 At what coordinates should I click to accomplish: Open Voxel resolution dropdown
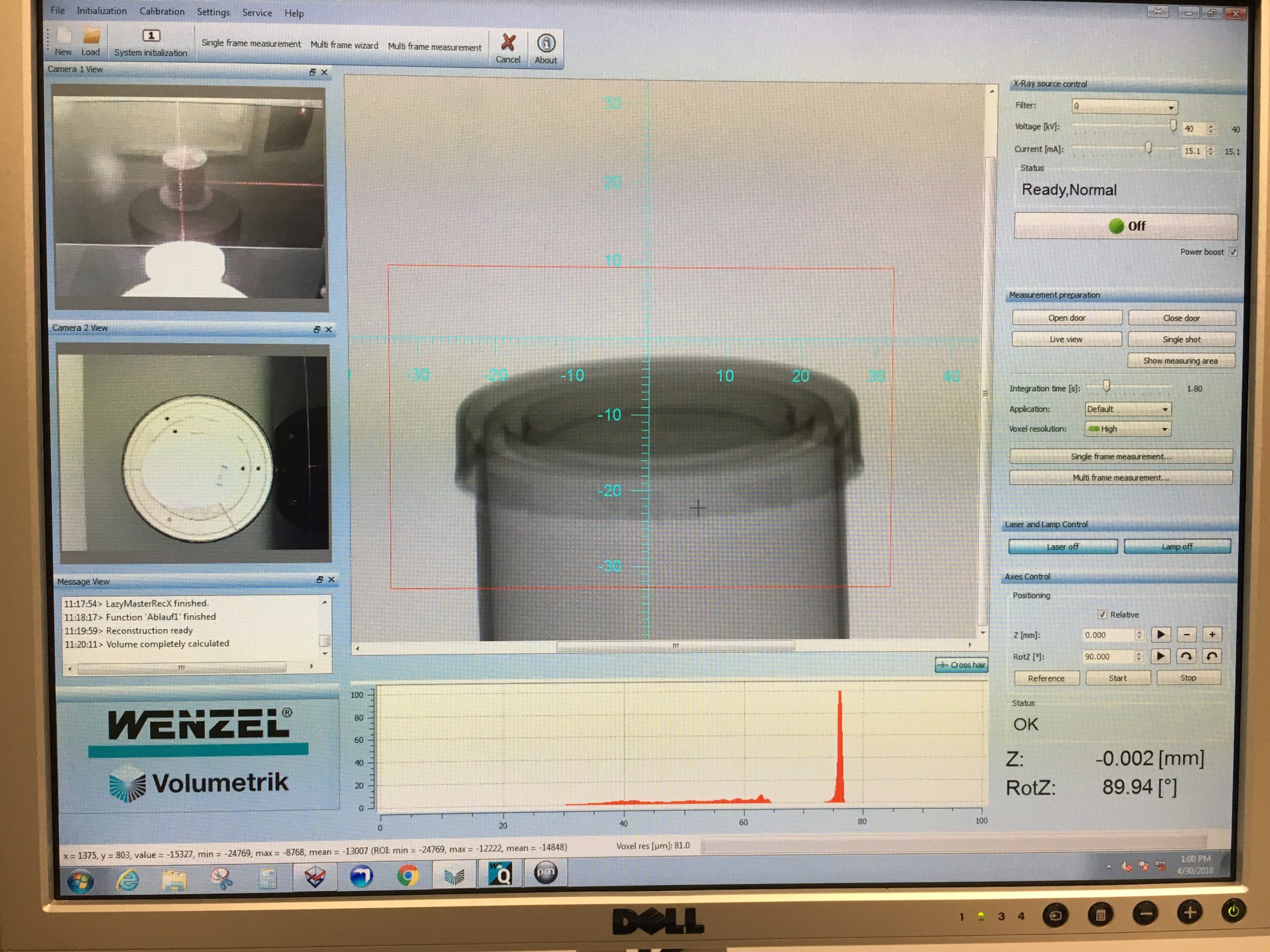tap(1128, 429)
